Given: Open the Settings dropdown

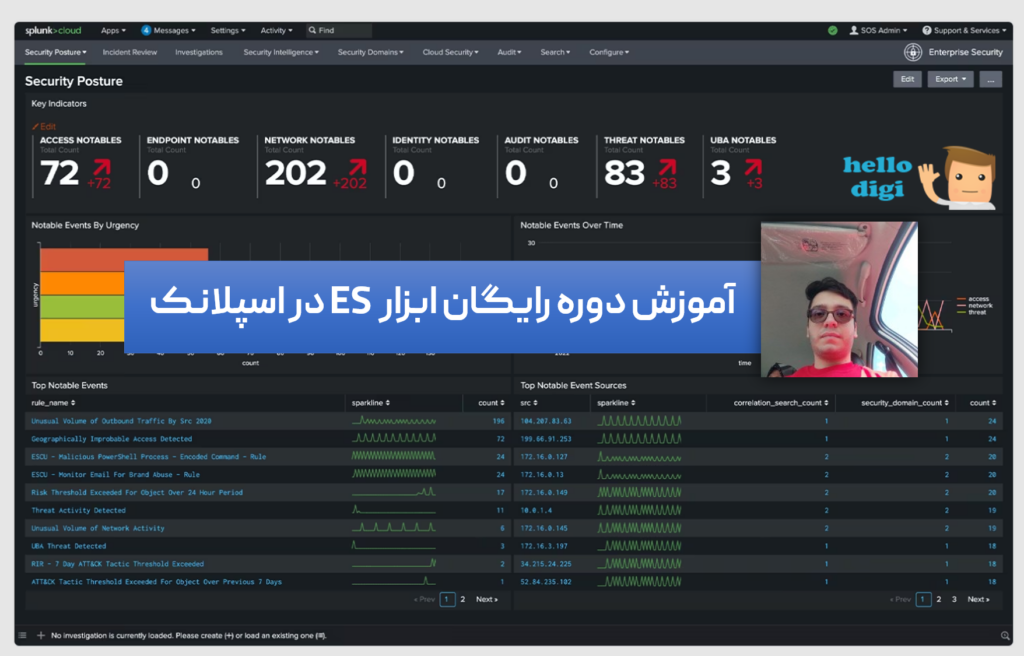Looking at the screenshot, I should [x=228, y=30].
